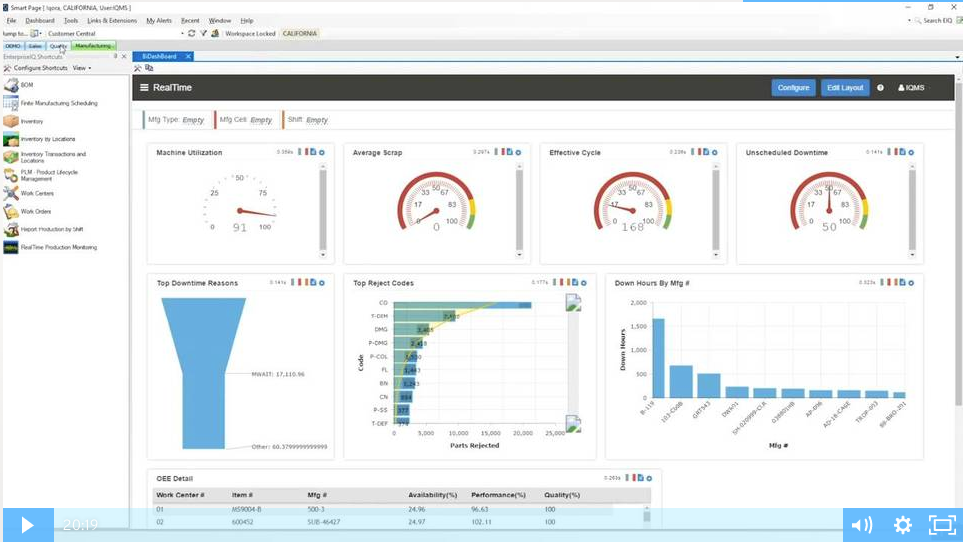Expand the View dropdown in shortcuts panel
Screen dimensions: 963x542
[x=82, y=68]
